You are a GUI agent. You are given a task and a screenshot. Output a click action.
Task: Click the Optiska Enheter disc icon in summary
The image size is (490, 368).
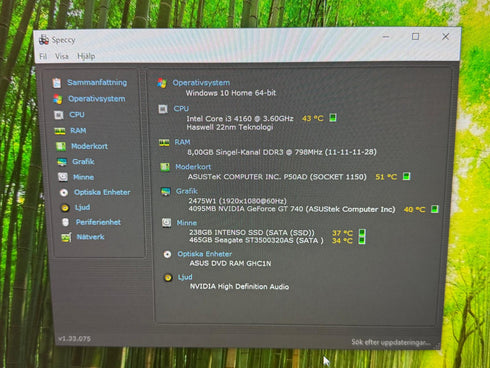pos(167,254)
